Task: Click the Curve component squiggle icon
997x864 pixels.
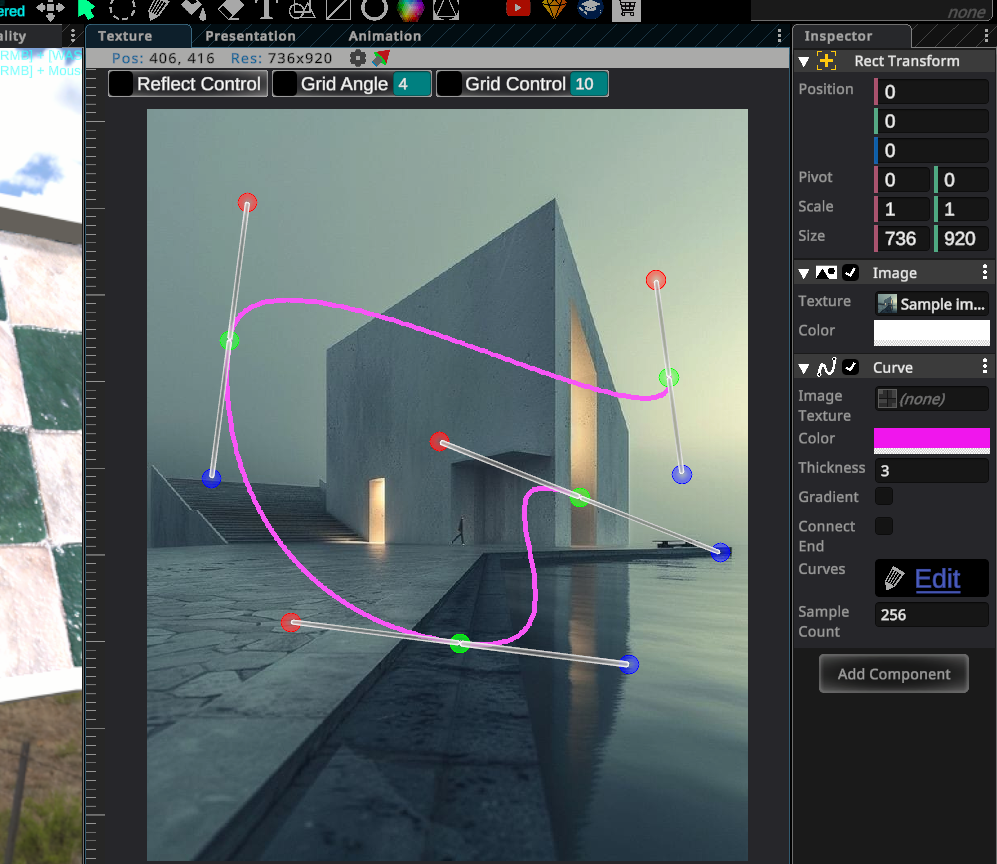Action: [x=827, y=367]
